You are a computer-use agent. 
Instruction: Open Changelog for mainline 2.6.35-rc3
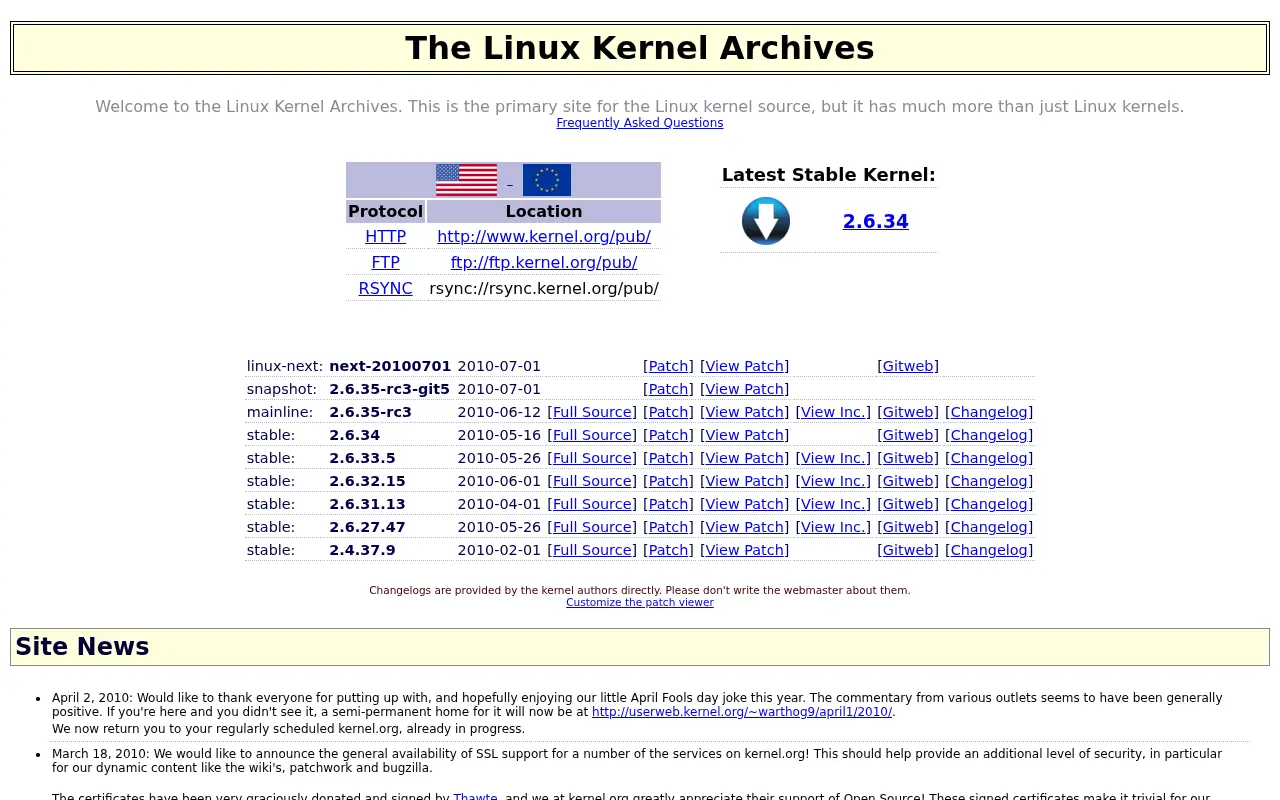(989, 412)
